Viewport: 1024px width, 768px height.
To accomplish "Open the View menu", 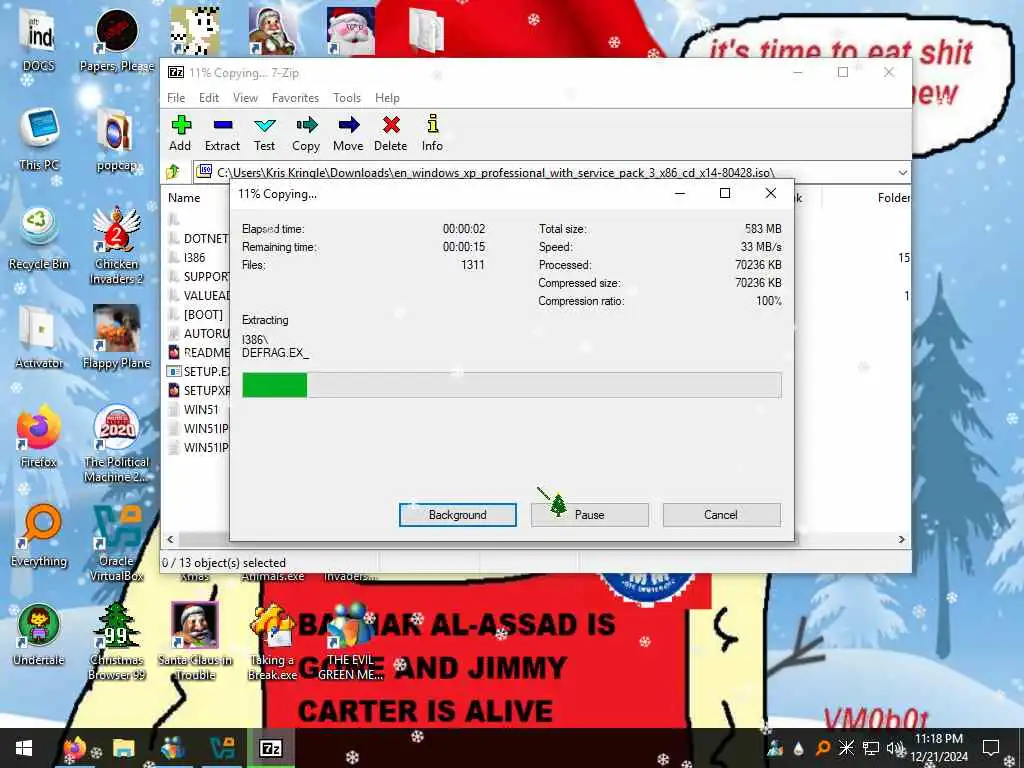I will coord(246,97).
